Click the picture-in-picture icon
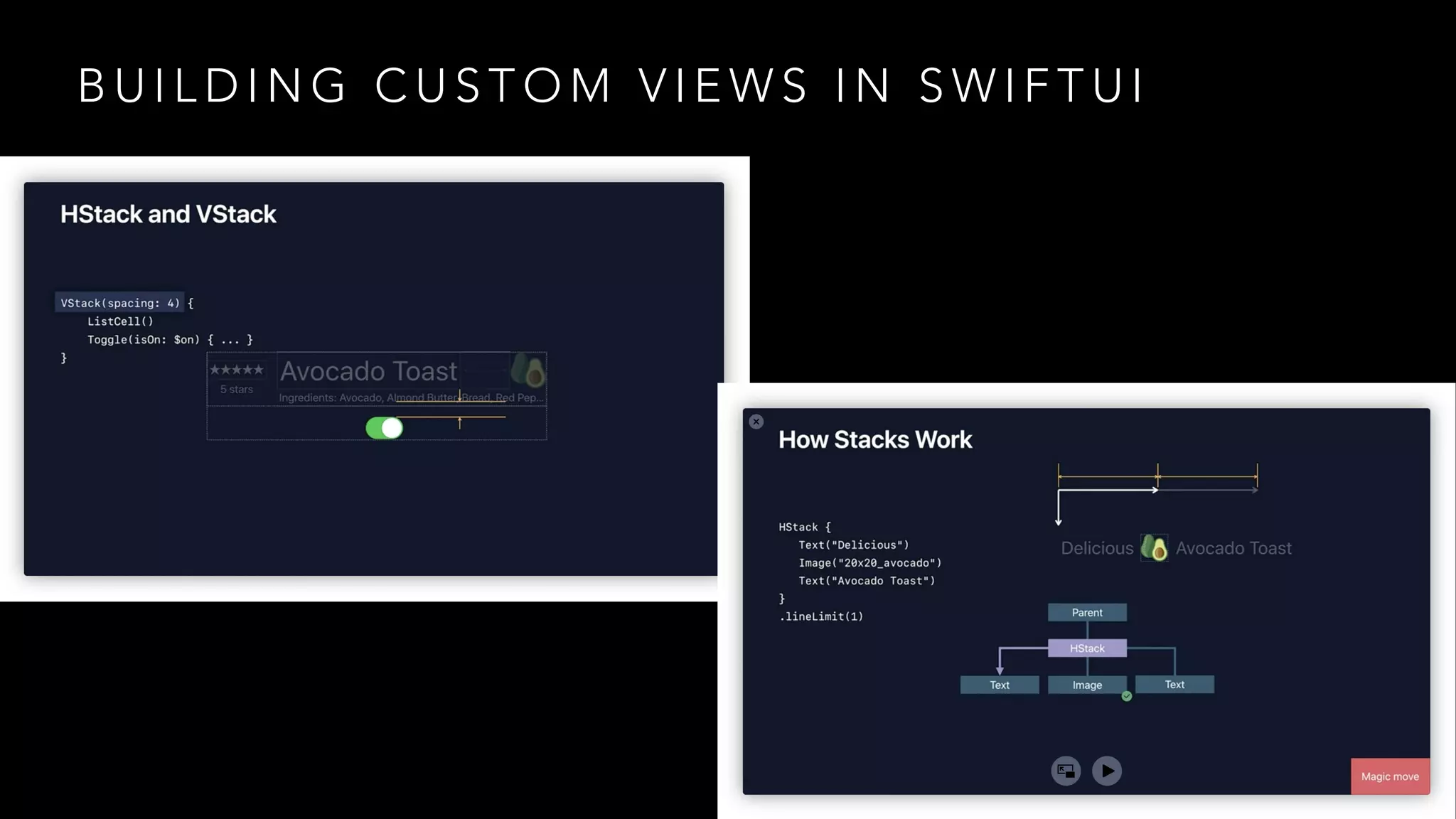The width and height of the screenshot is (1456, 819). [x=1066, y=771]
